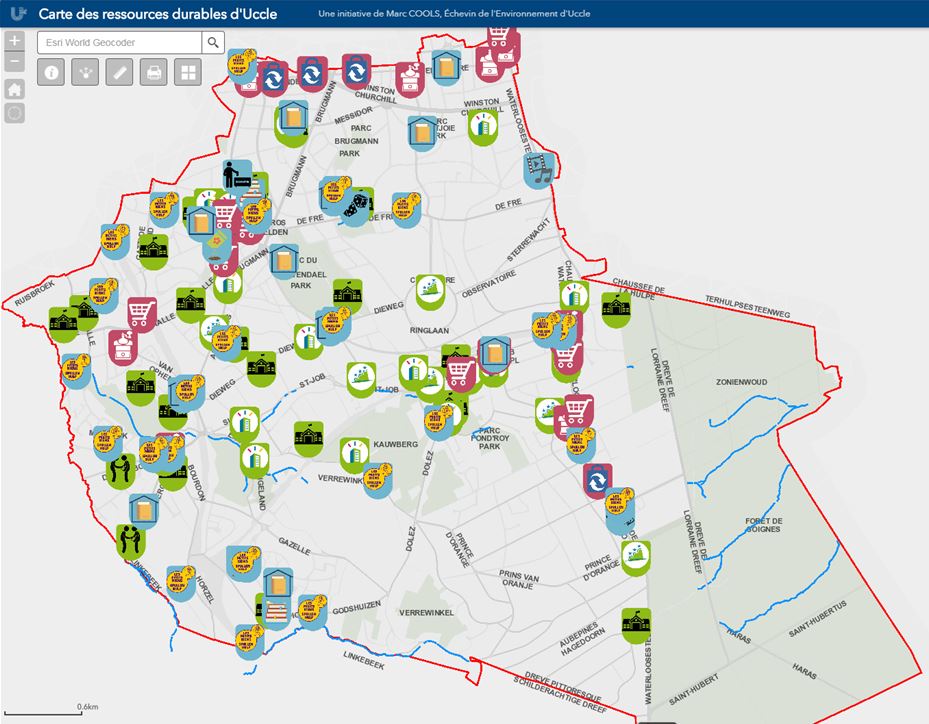
Task: Select the school marker near Kauwberg label
Action: point(308,436)
